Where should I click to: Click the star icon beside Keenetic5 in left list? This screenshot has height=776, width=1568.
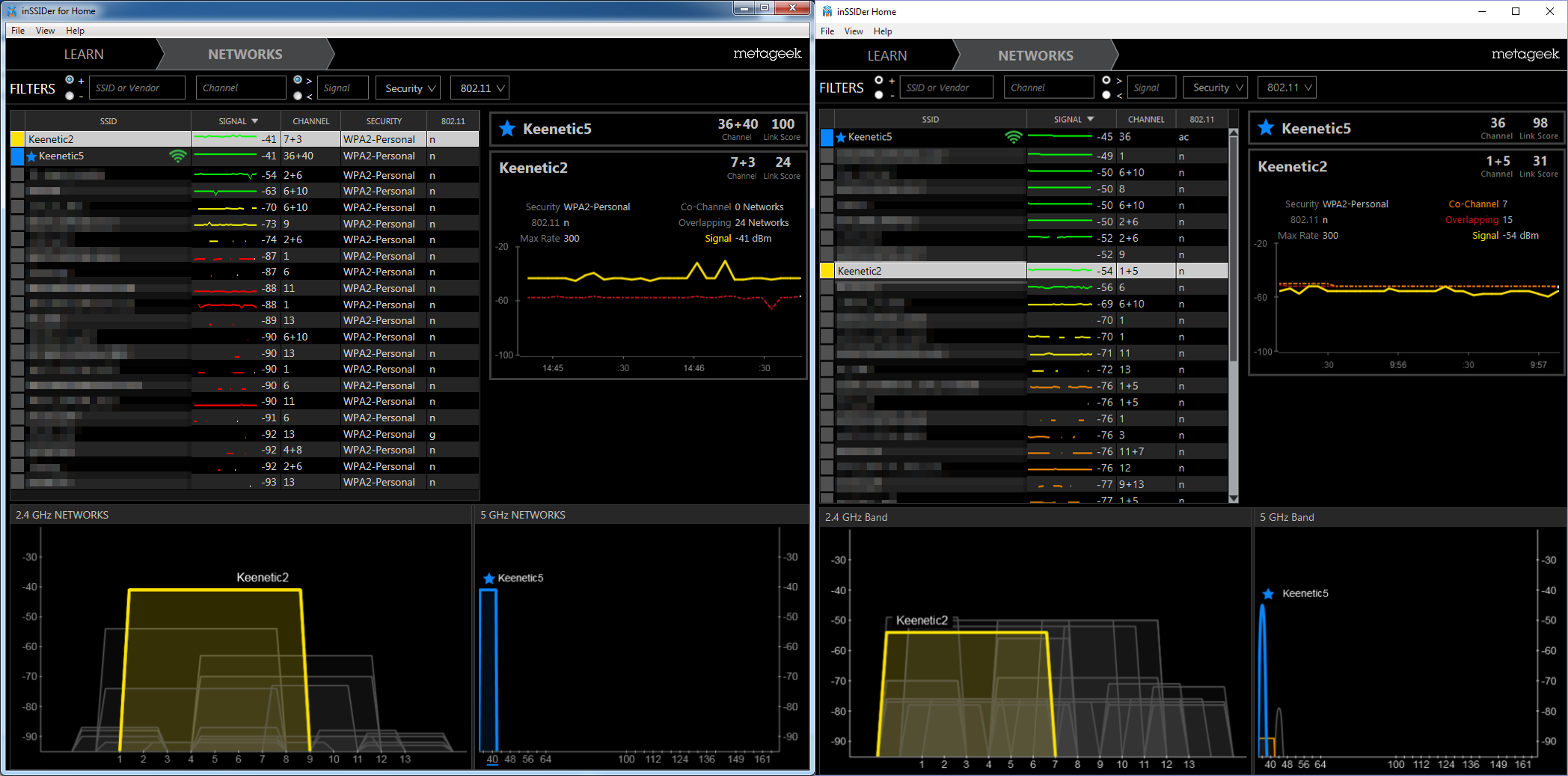click(x=31, y=156)
